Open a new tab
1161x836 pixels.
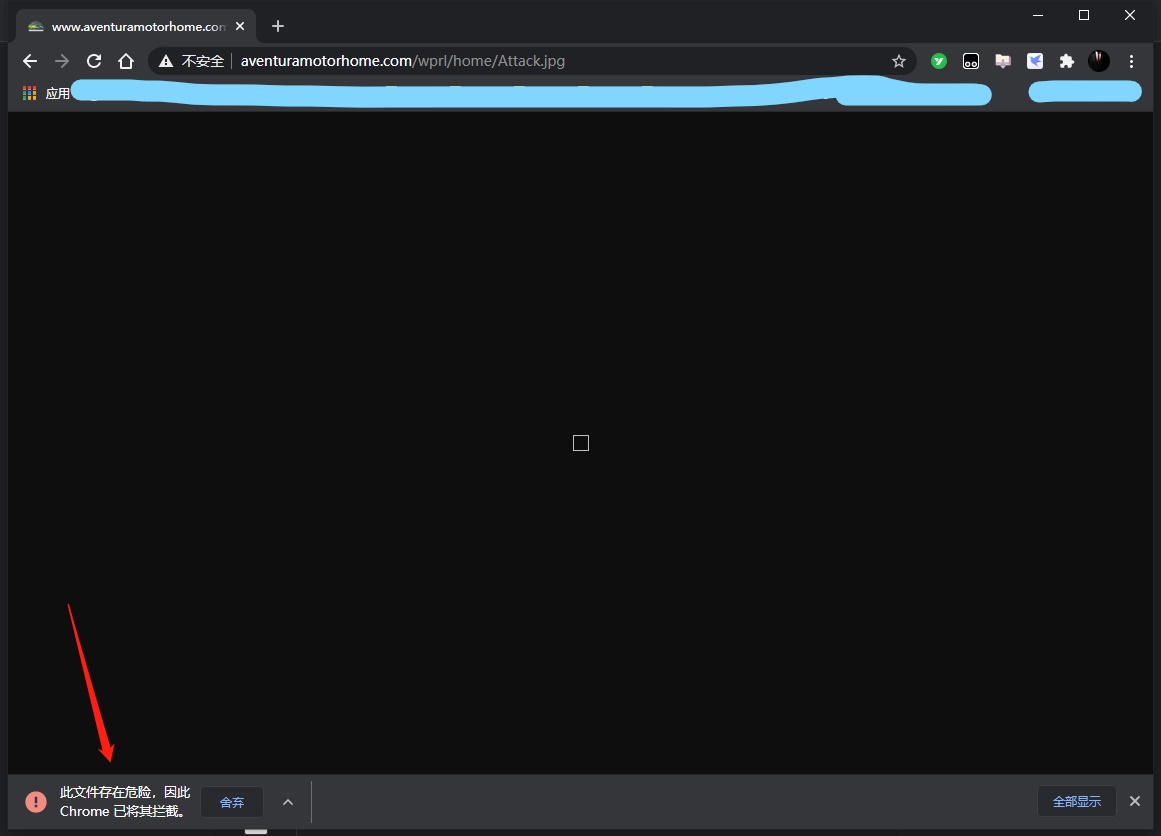point(278,27)
